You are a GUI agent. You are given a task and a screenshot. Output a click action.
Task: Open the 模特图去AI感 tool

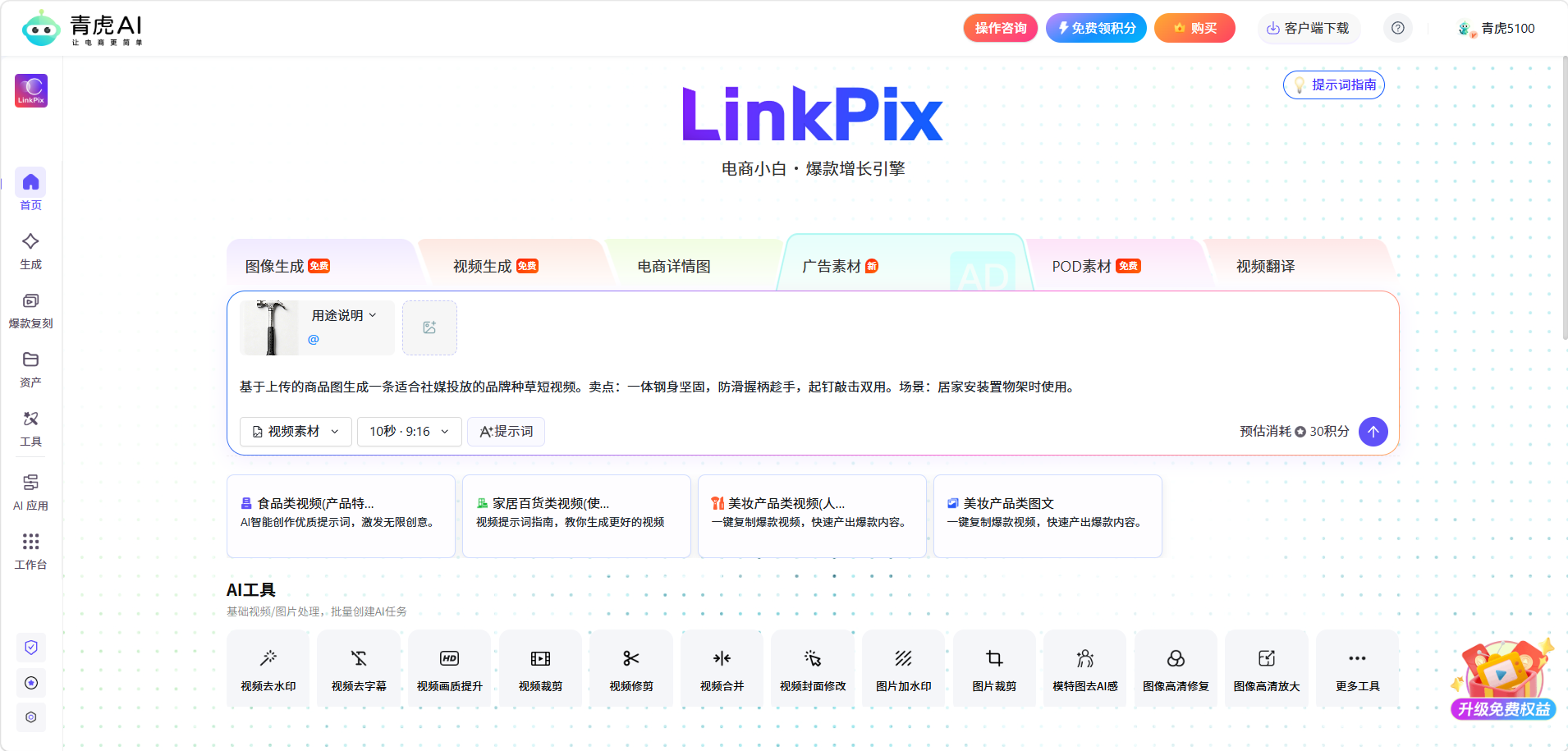(x=1085, y=669)
